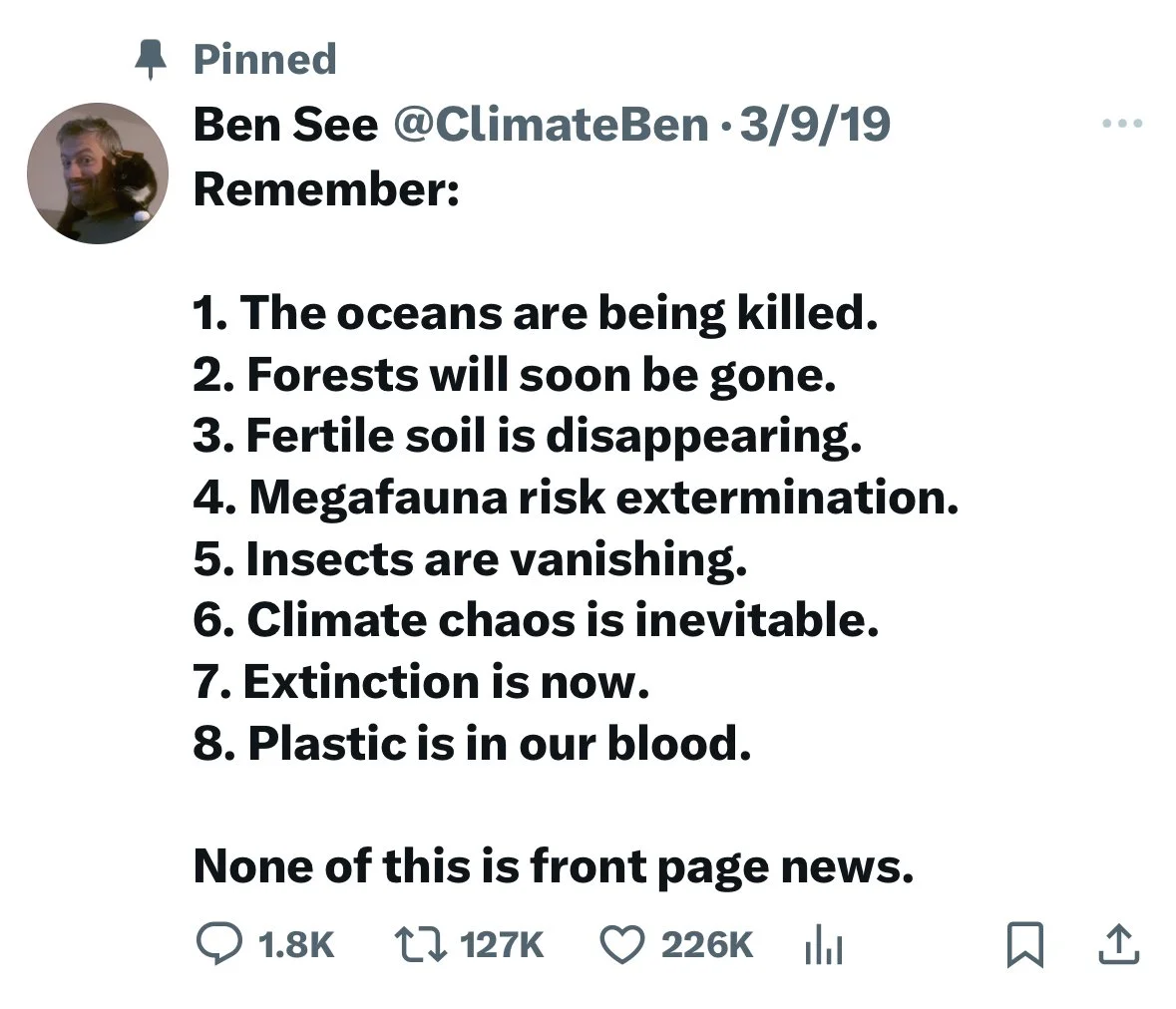The image size is (1176, 1009).
Task: Click the 3/9/19 tweet date
Action: coord(816,125)
